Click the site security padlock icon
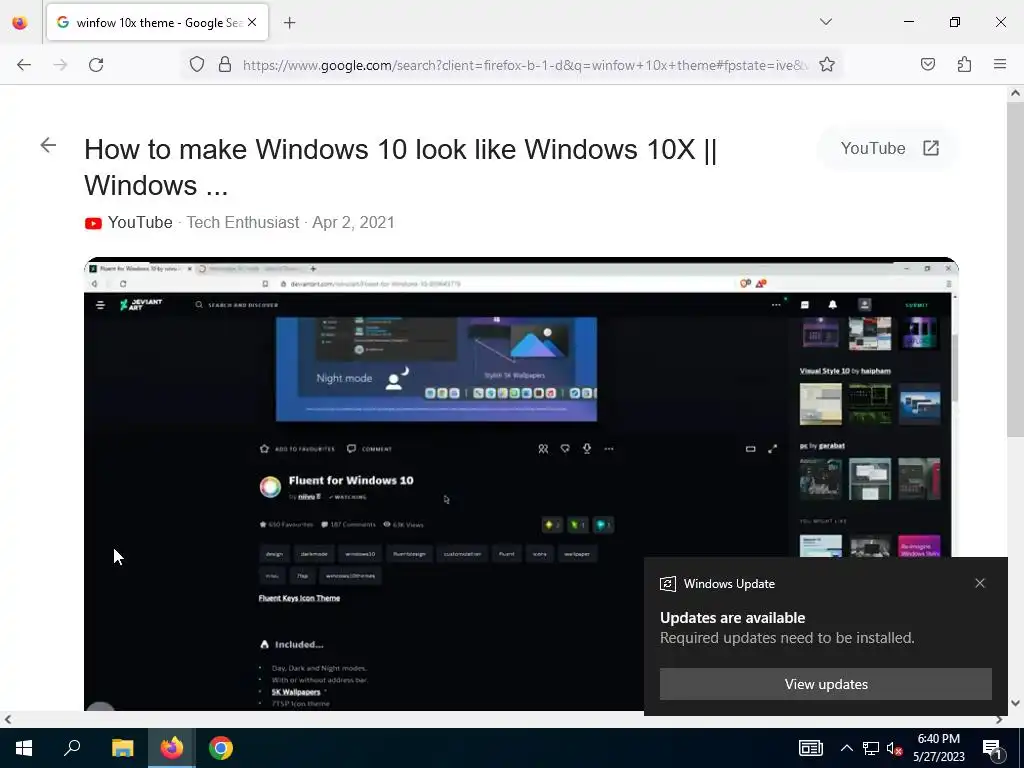 tap(225, 64)
